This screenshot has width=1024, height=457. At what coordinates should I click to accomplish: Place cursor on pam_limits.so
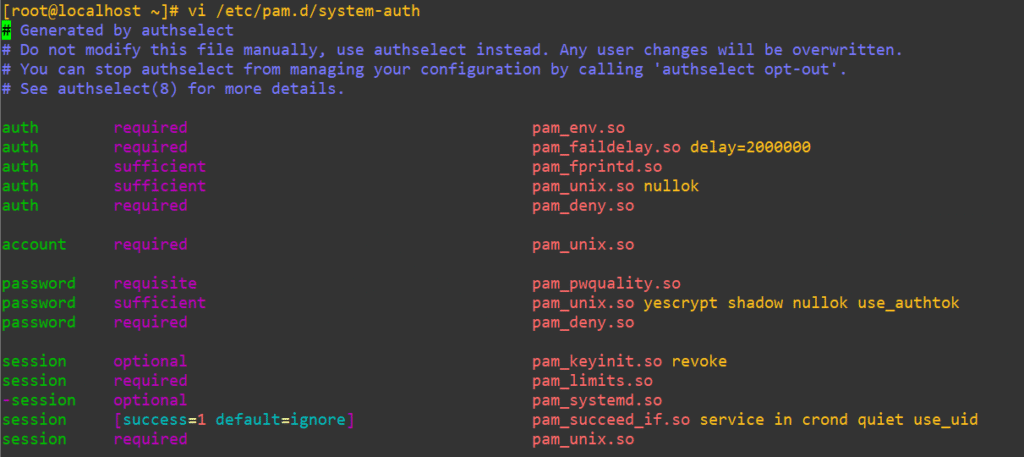(x=592, y=381)
